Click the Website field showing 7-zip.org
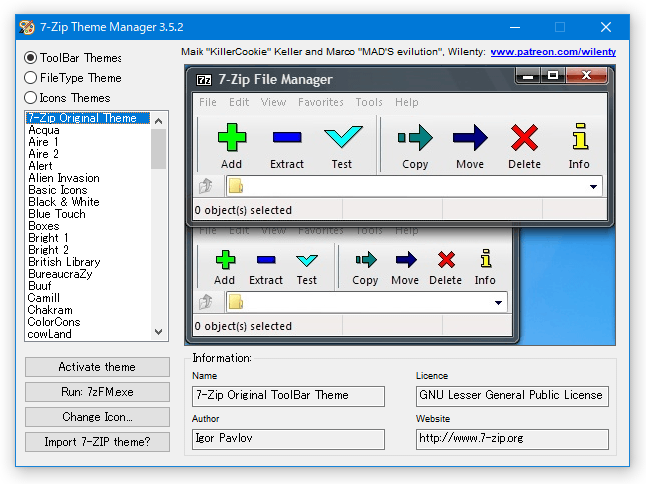The image size is (646, 484). pyautogui.click(x=512, y=439)
